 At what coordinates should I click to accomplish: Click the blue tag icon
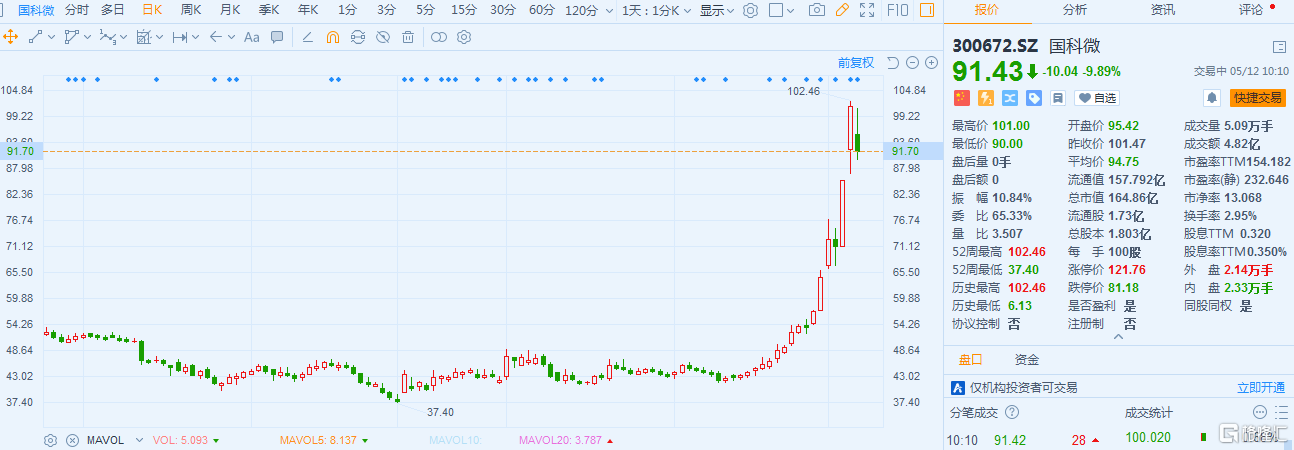1034,98
